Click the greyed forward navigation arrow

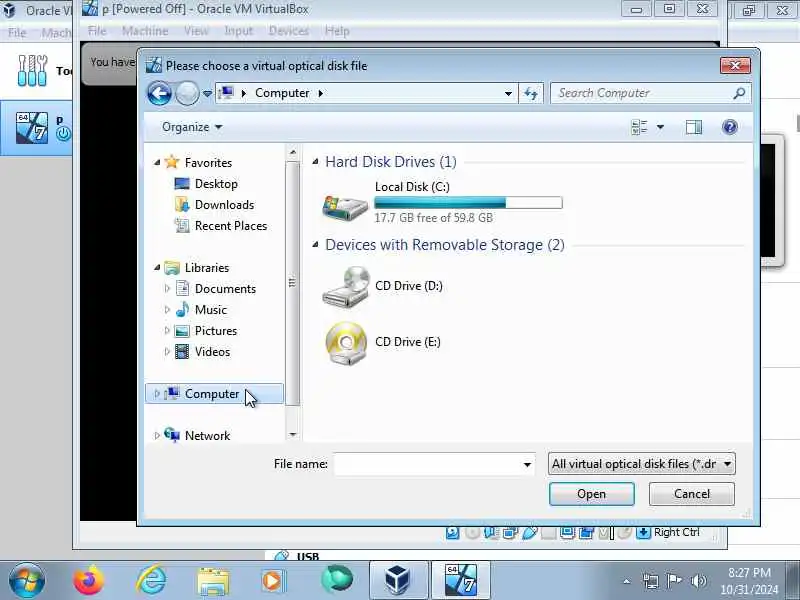coord(187,93)
